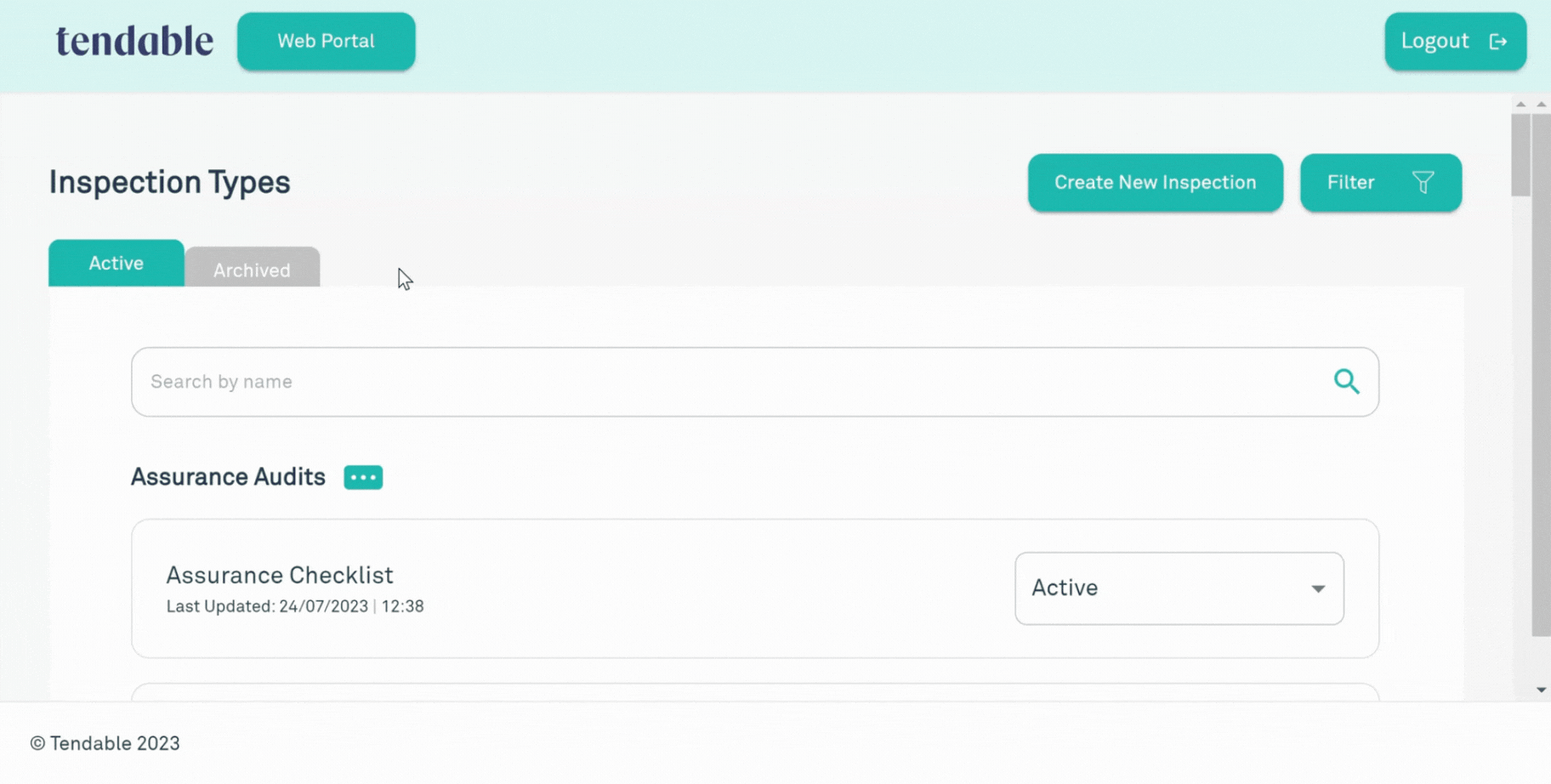This screenshot has height=784, width=1551.
Task: Click the outer page scrollbar up arrow
Action: (1541, 104)
